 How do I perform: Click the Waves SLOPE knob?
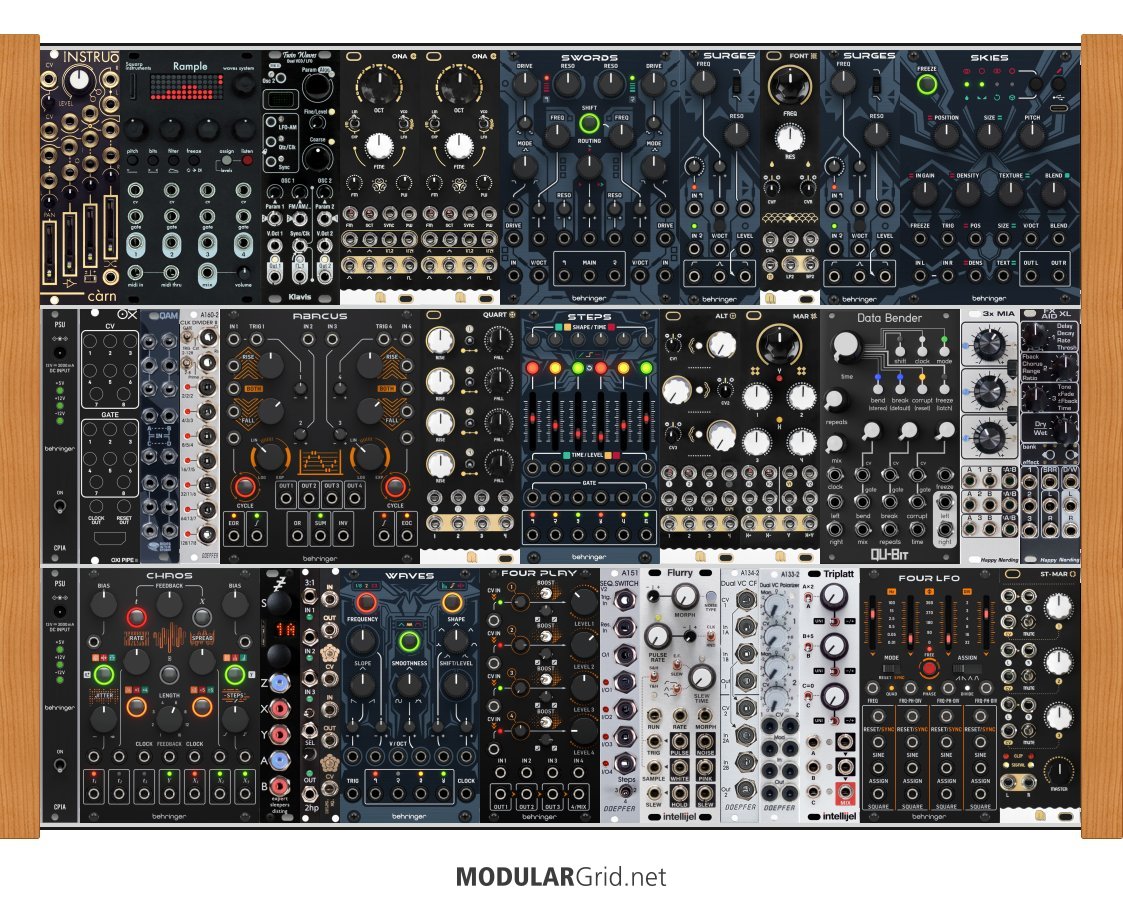(x=362, y=685)
